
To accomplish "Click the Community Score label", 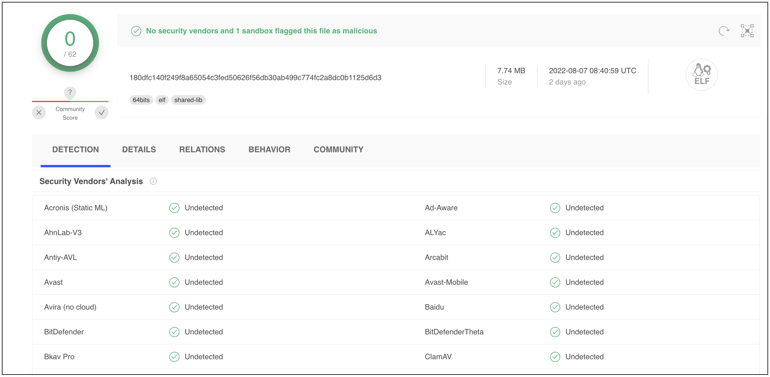I will pos(70,113).
